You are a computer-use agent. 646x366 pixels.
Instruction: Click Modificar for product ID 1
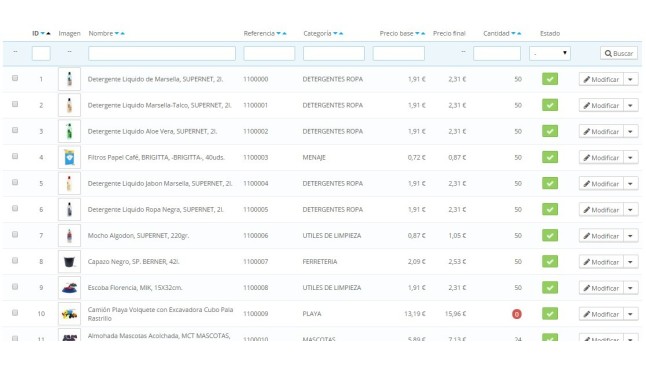(601, 79)
